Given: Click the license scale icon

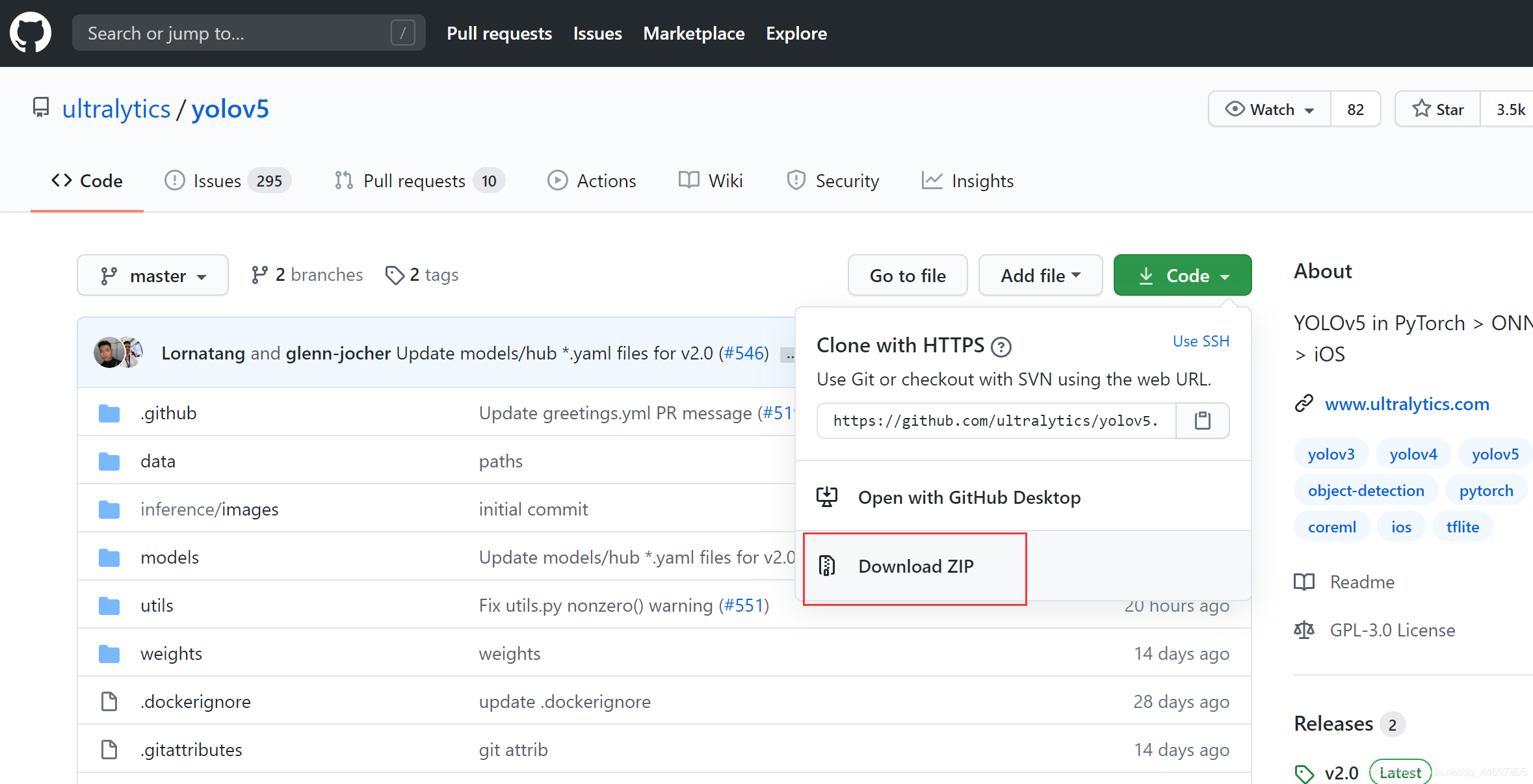Looking at the screenshot, I should click(x=1304, y=630).
